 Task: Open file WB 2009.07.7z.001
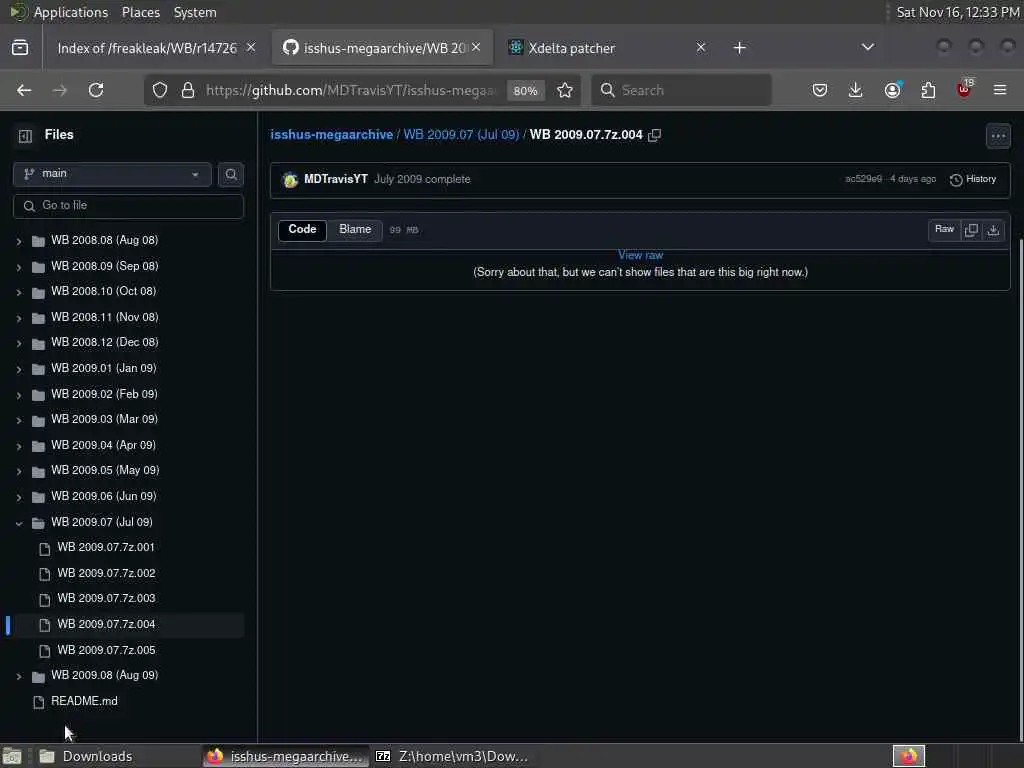[x=106, y=547]
